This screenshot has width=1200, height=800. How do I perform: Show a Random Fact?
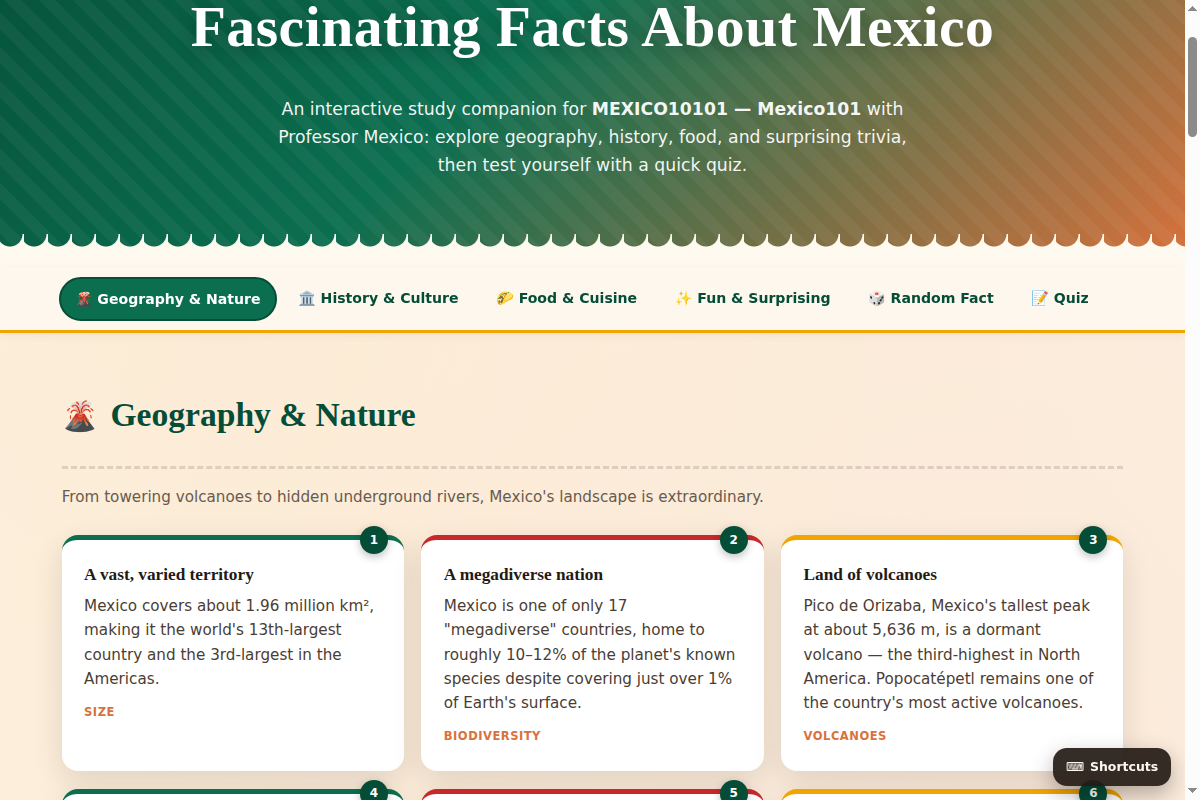(931, 298)
